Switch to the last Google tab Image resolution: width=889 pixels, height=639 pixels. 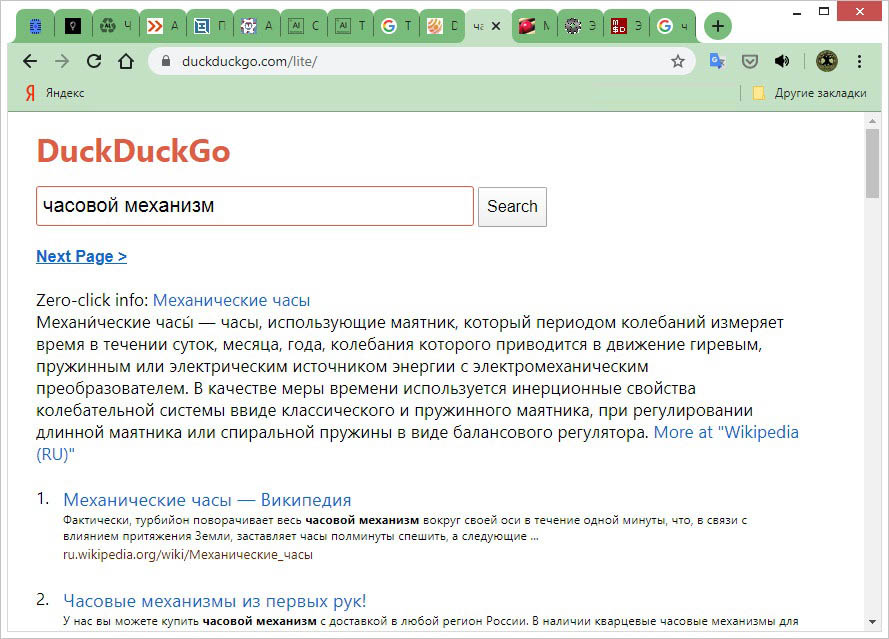click(x=672, y=26)
